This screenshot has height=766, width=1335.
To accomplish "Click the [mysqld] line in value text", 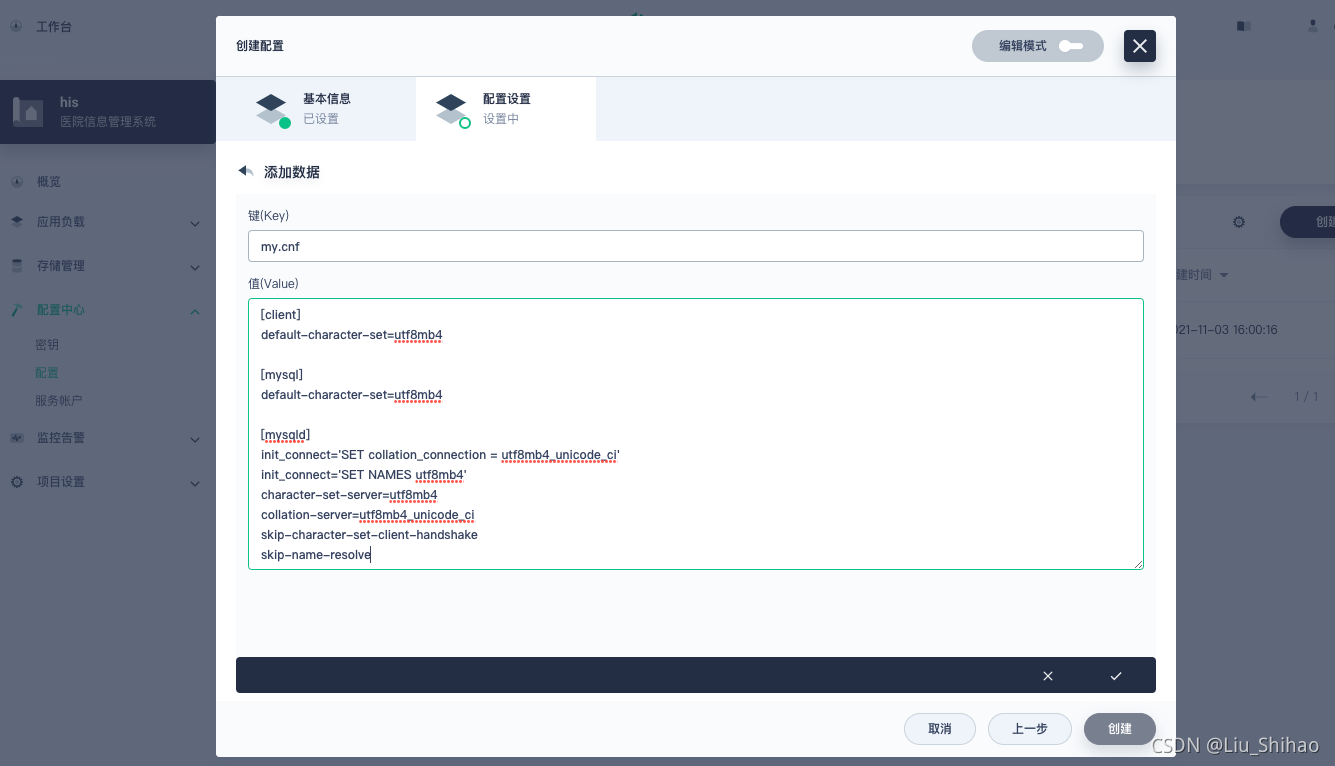I will click(286, 435).
